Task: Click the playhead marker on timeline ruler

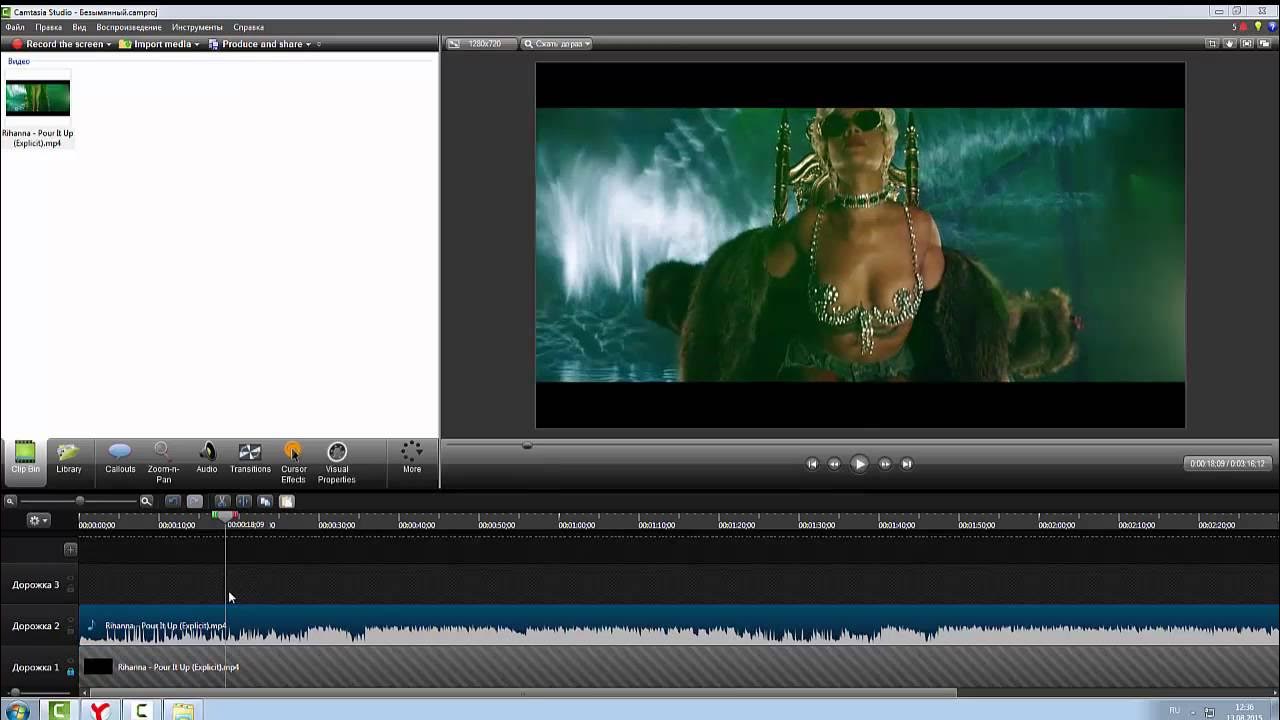Action: coord(225,515)
